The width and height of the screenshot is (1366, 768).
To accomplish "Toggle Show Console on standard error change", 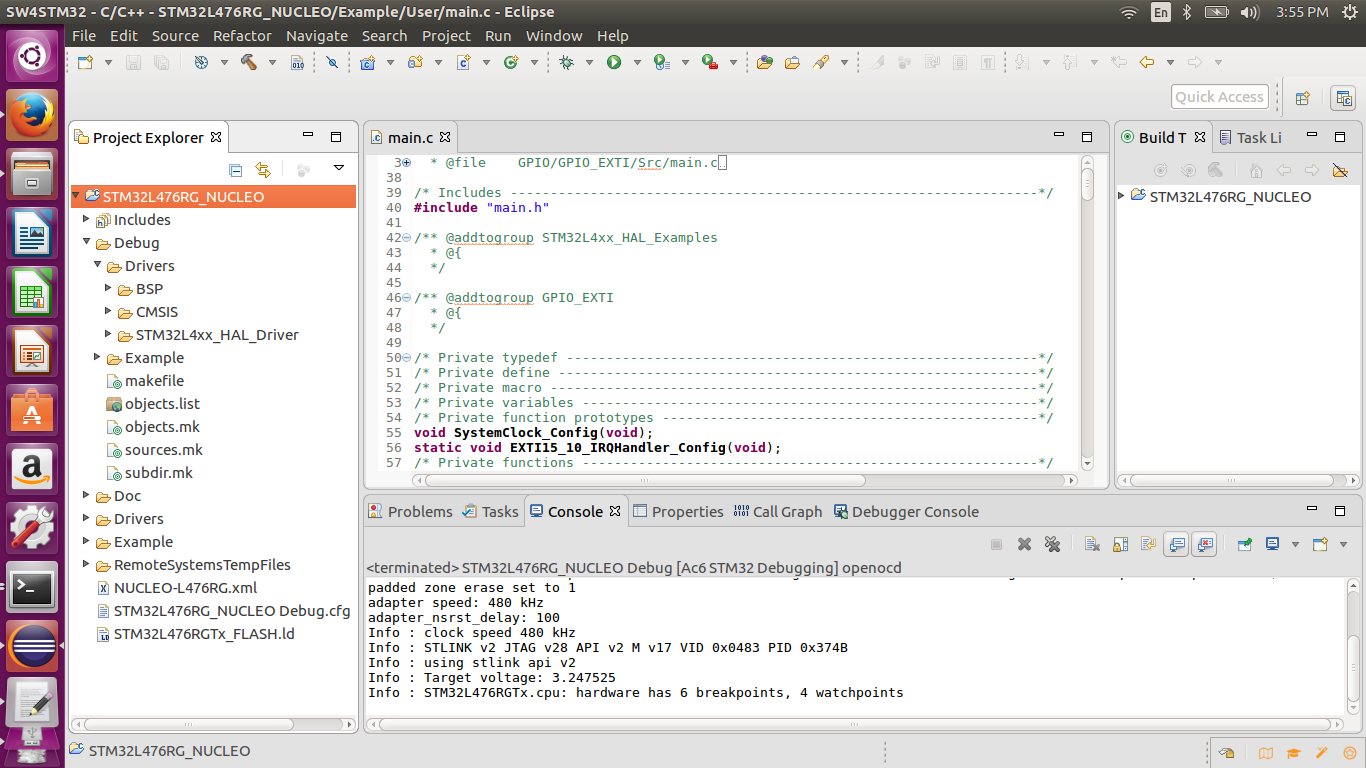I will coord(1205,544).
